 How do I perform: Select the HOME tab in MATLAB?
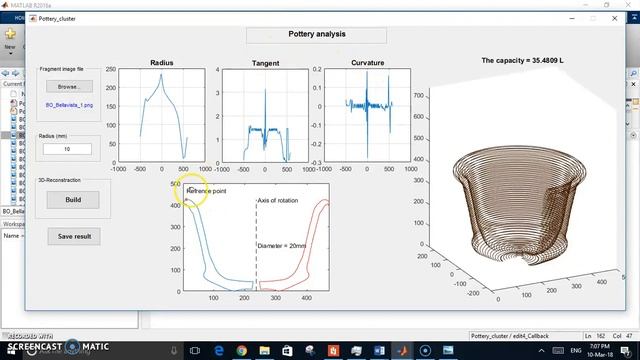(x=19, y=18)
